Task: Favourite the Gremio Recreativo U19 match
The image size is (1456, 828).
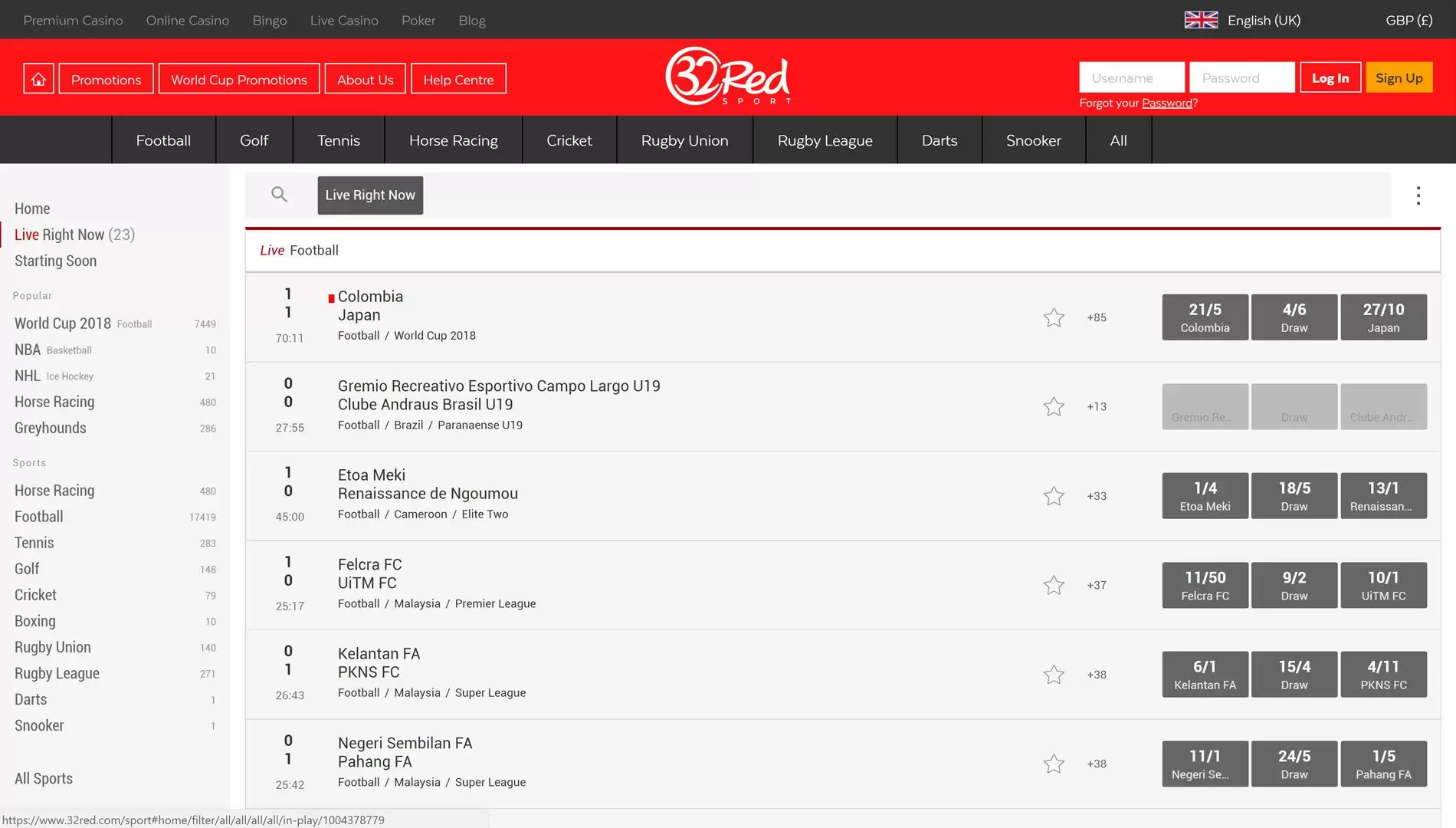Action: pos(1054,406)
